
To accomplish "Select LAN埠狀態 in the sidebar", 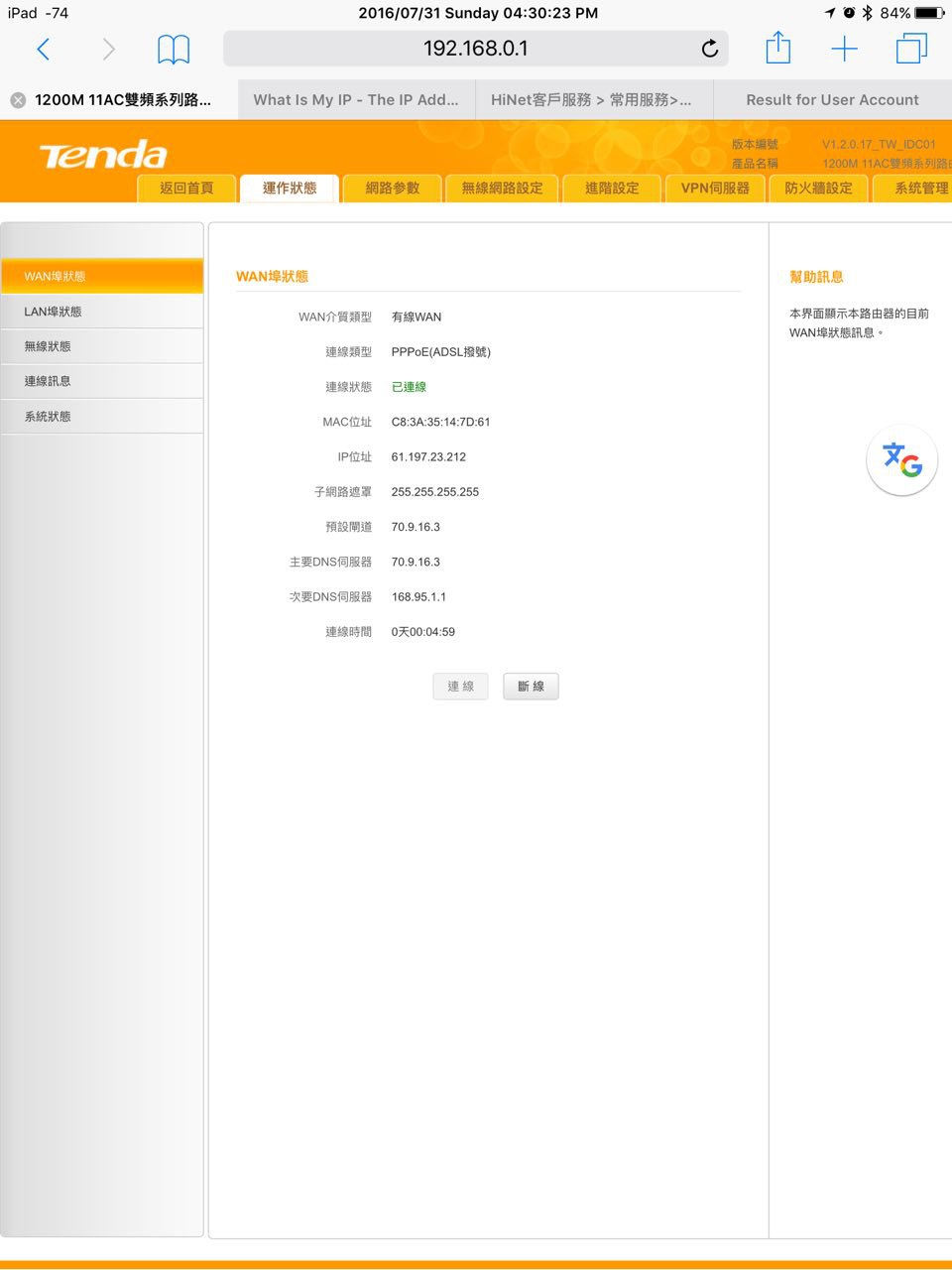I will click(102, 312).
